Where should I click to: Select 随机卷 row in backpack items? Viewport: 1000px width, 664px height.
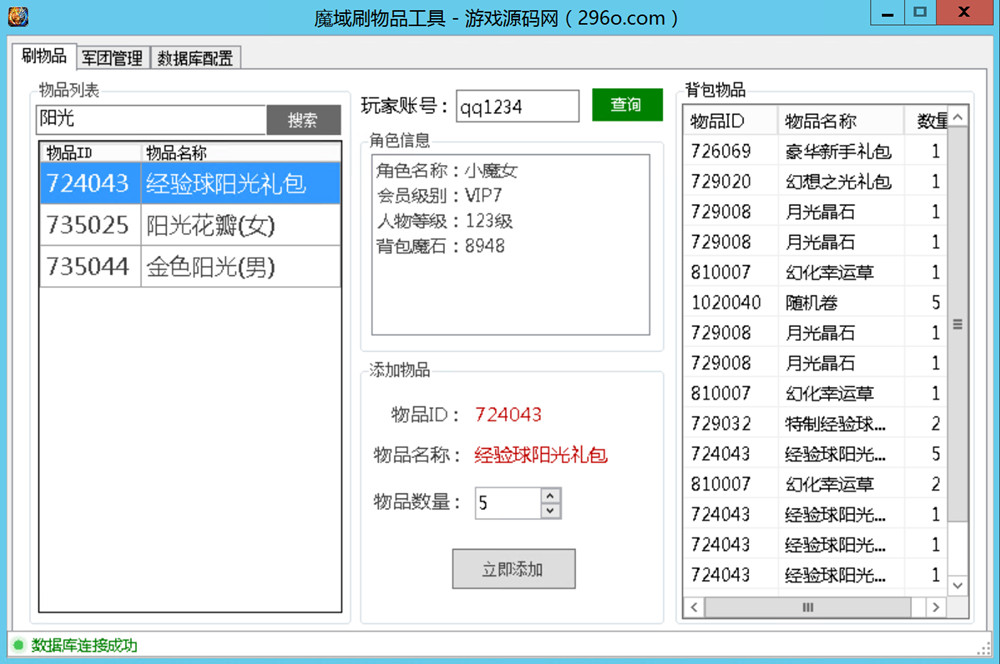click(x=810, y=302)
